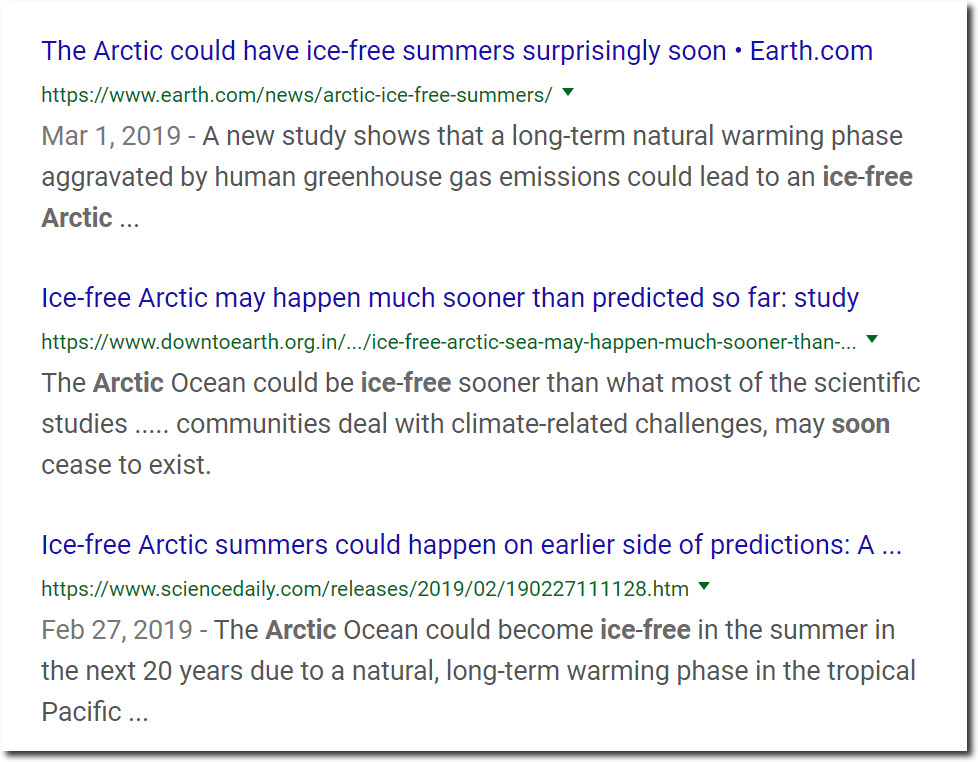
Task: Open 'Ice-free Arctic summers could happen on earlier side' result
Action: click(x=472, y=545)
